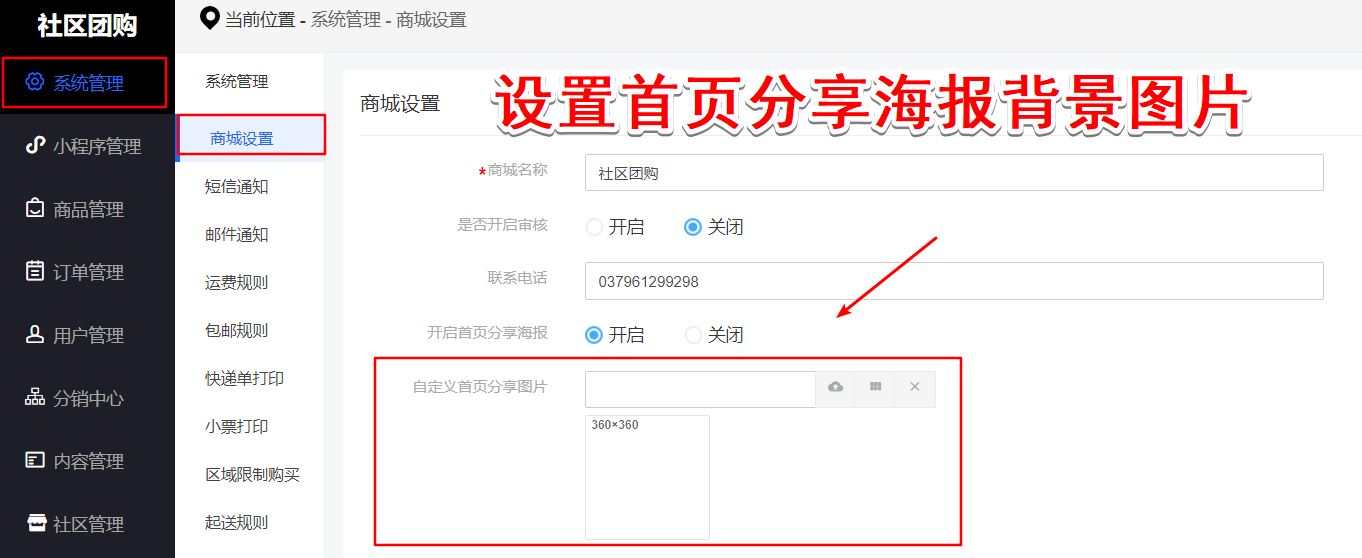Click the cloud upload icon for share image

pos(835,388)
